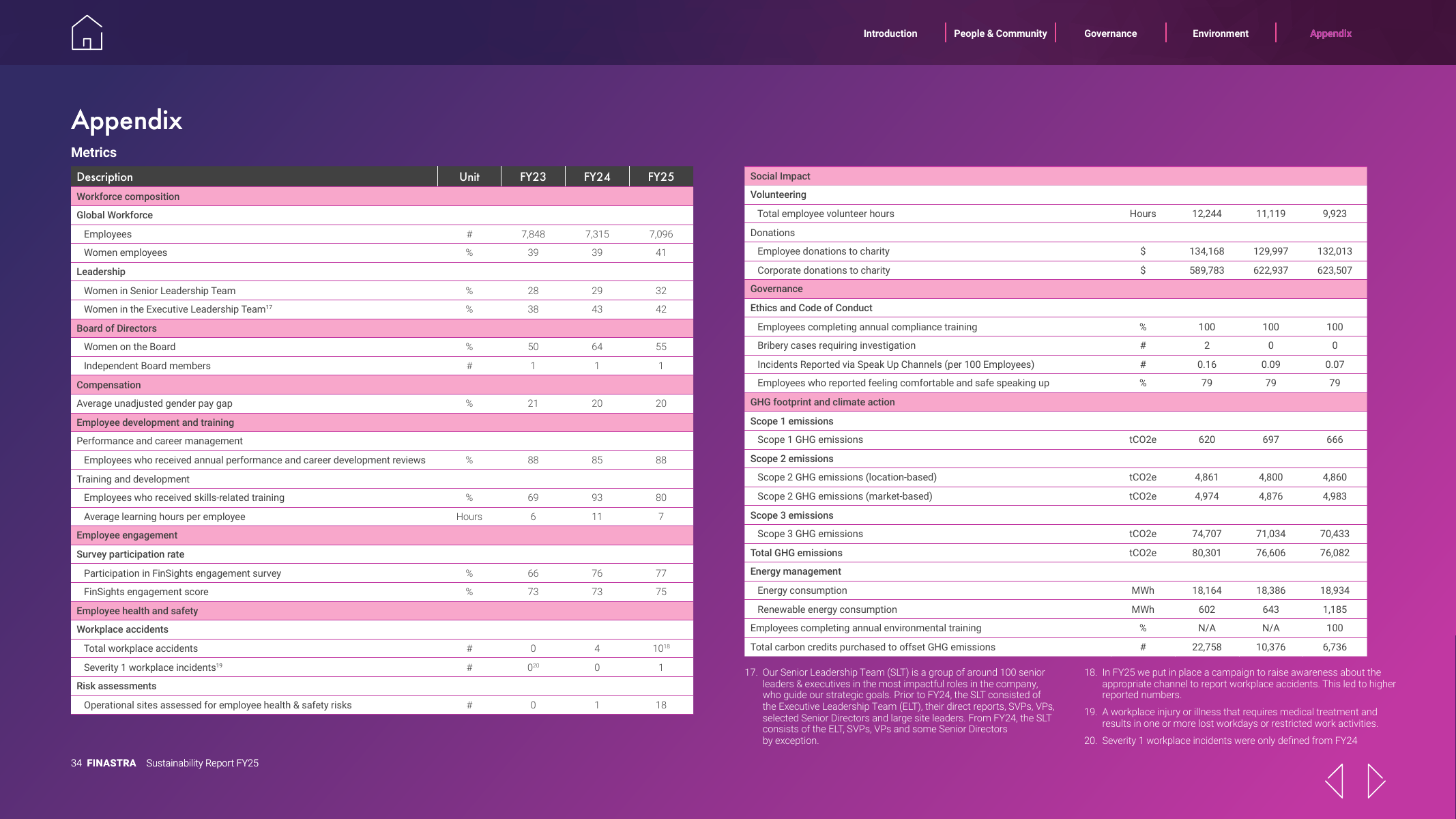Viewport: 1456px width, 819px height.
Task: Go to next page arrow
Action: point(1376,781)
